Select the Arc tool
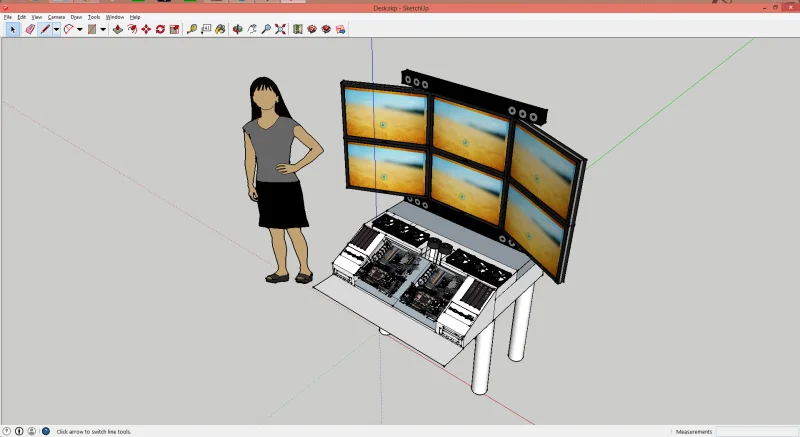The image size is (800, 437). click(68, 30)
